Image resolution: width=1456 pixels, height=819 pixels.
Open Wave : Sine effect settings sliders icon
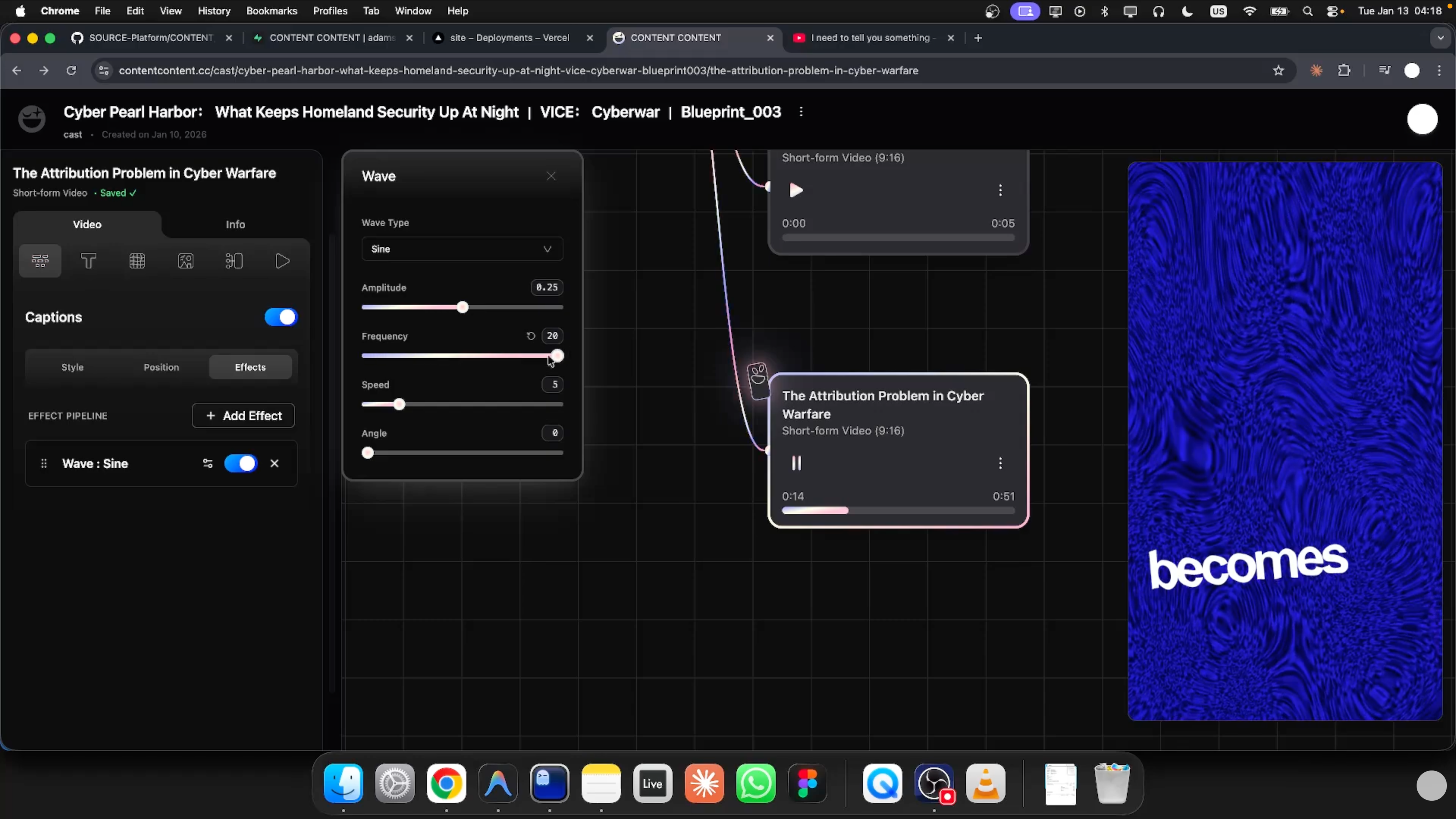click(207, 463)
